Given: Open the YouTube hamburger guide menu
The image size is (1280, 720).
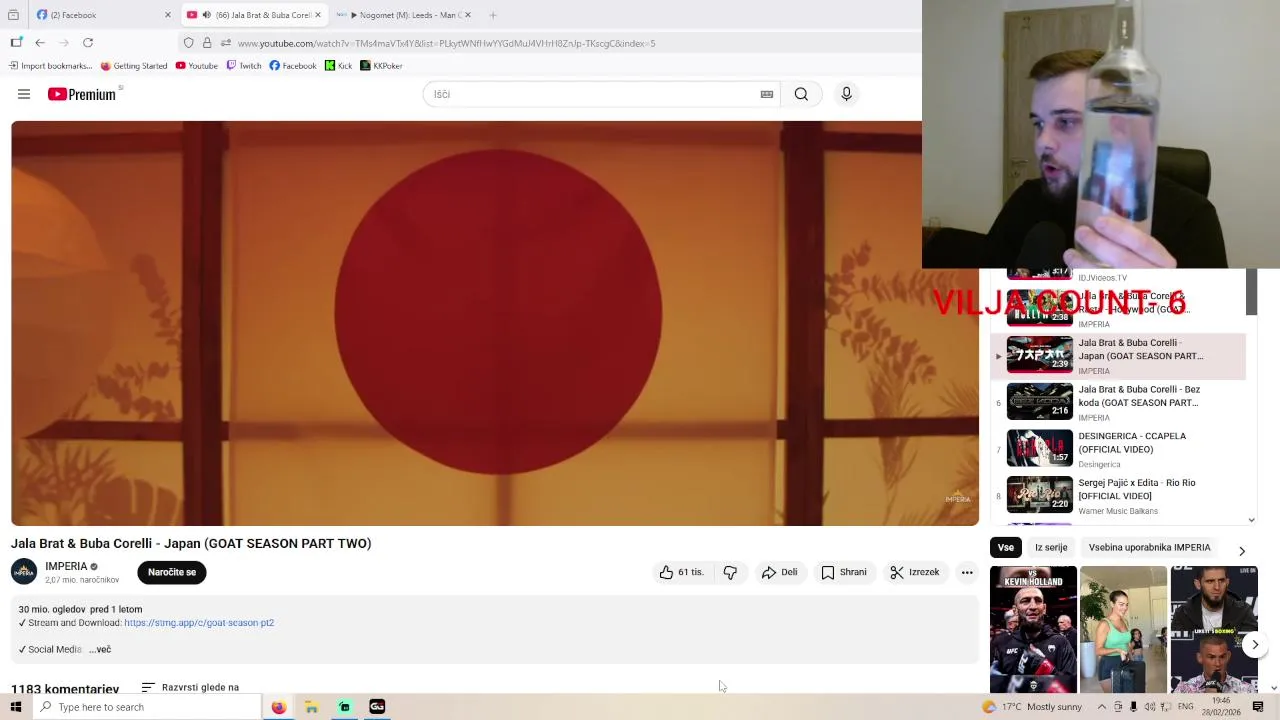Looking at the screenshot, I should [x=24, y=94].
